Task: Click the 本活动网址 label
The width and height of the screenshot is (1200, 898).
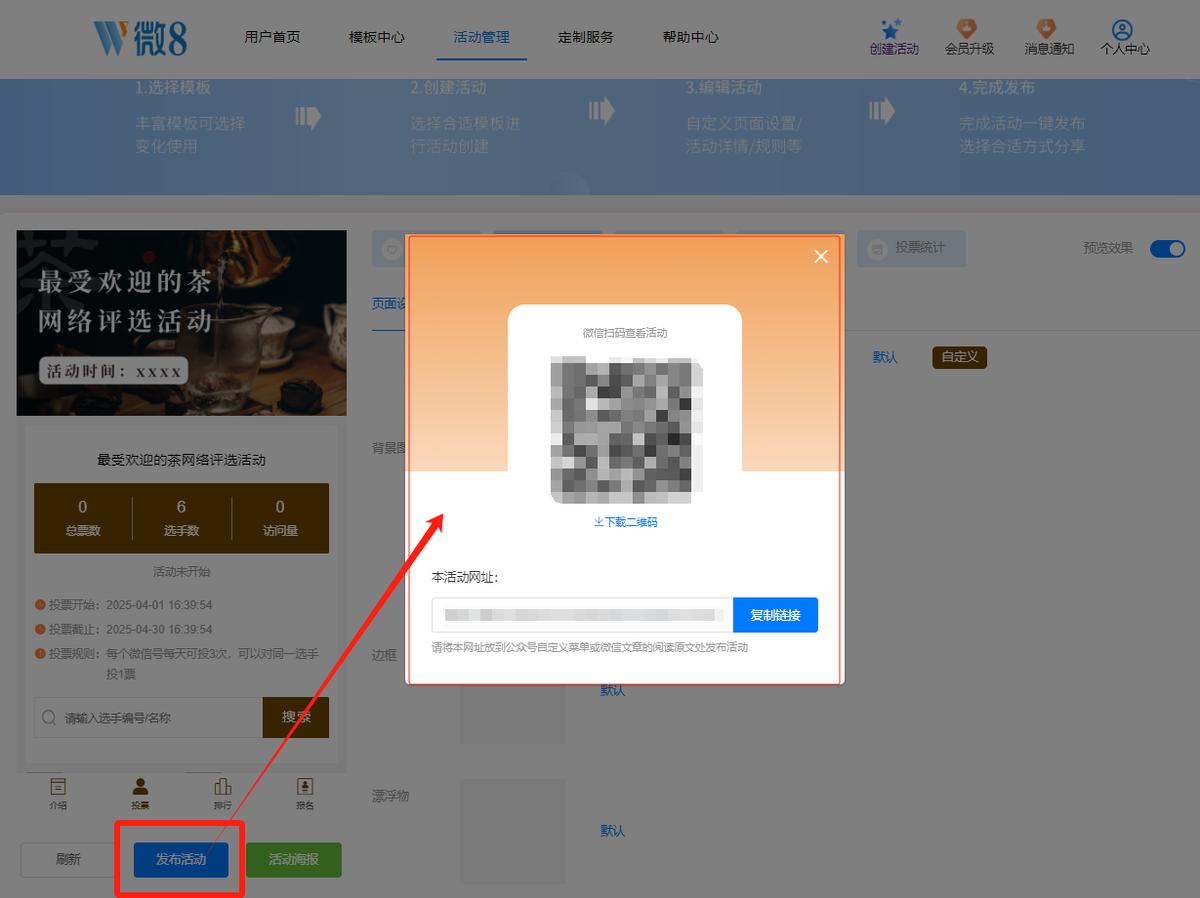Action: point(465,577)
